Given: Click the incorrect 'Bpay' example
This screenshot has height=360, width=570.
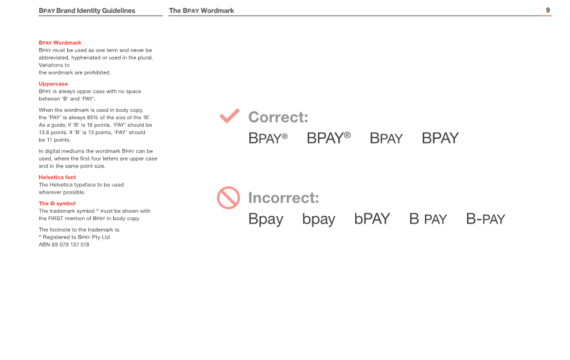Looking at the screenshot, I should click(x=266, y=219).
